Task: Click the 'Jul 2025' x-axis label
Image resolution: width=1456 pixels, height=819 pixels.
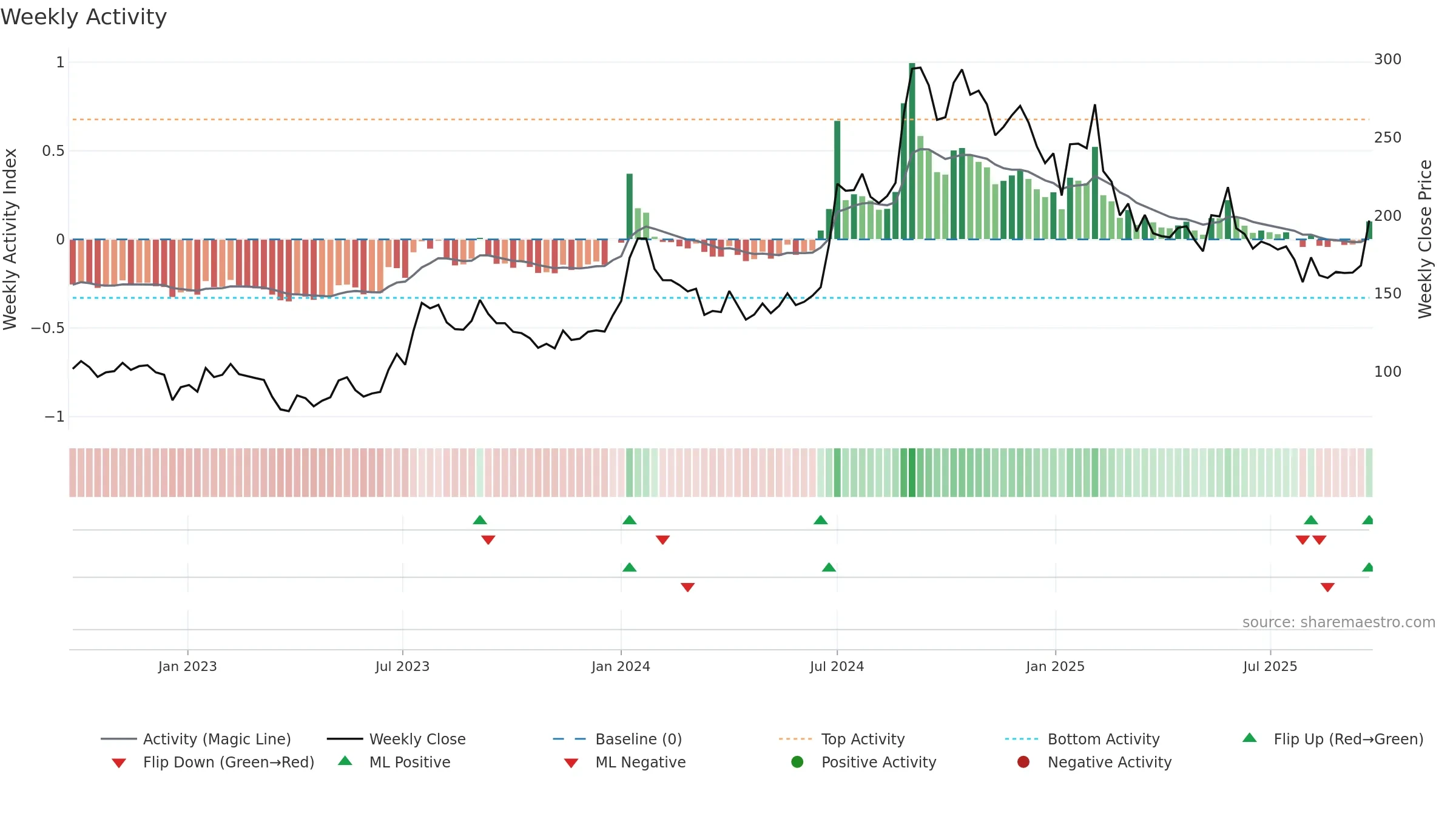Action: [1270, 666]
